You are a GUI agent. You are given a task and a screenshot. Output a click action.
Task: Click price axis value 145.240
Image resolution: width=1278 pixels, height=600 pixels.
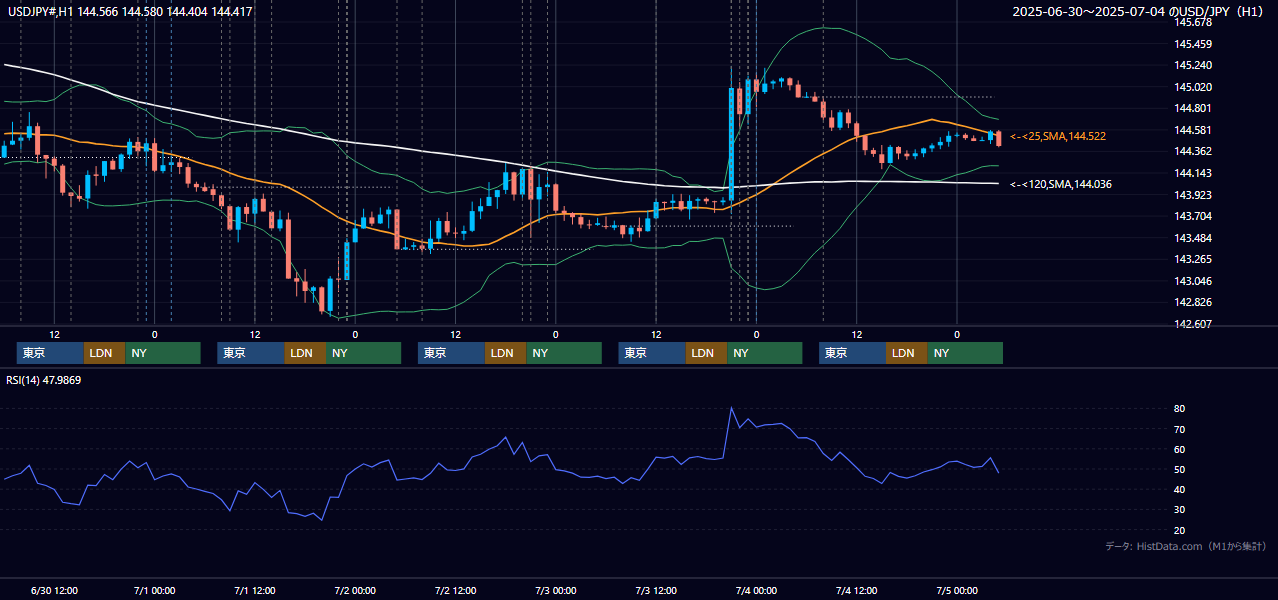pos(1193,66)
